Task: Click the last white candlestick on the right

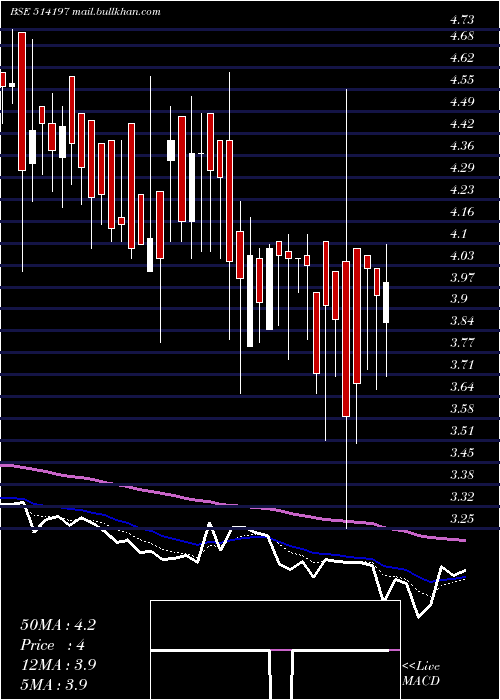Action: tap(386, 302)
